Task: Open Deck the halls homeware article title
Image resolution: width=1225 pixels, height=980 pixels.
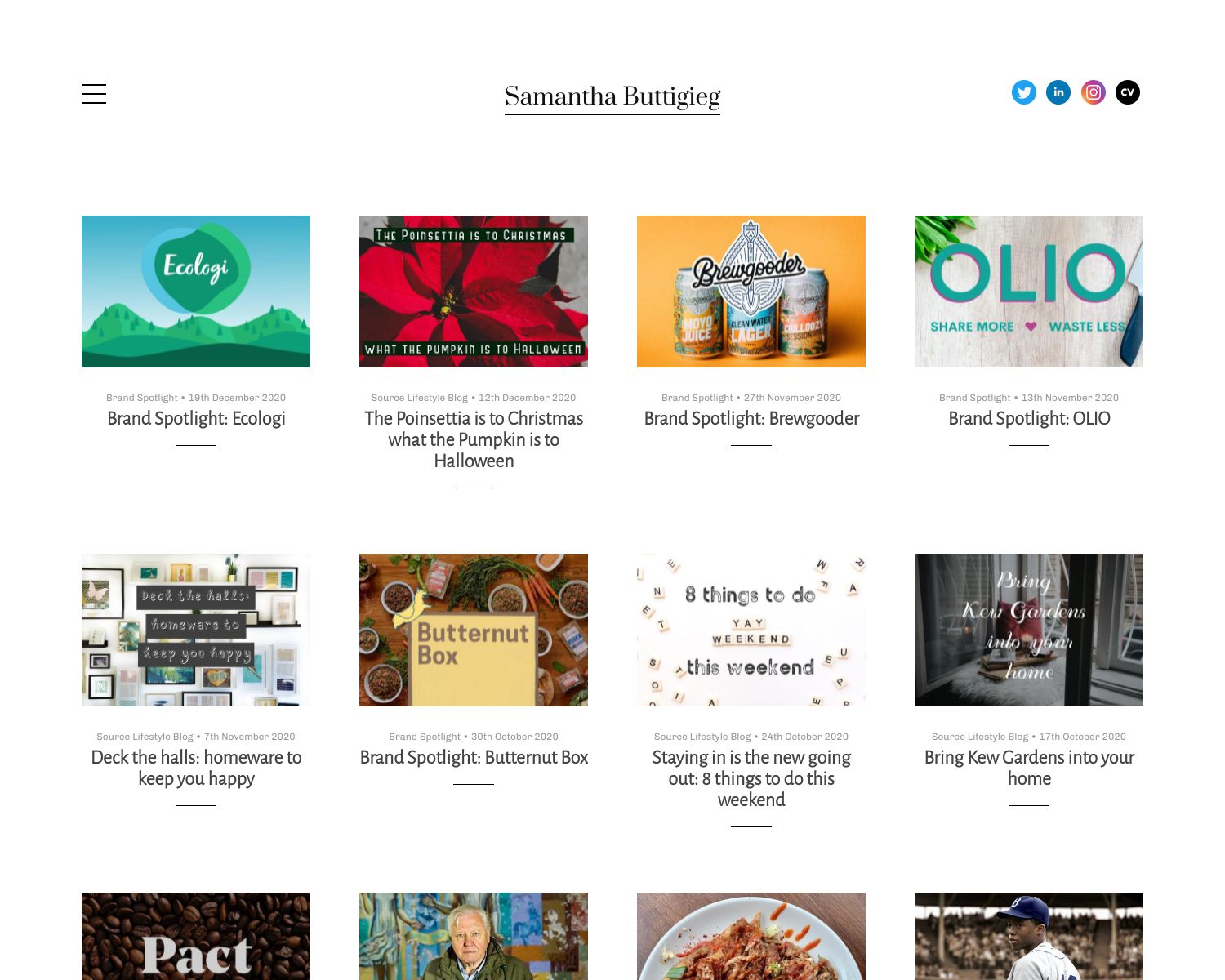Action: click(196, 768)
